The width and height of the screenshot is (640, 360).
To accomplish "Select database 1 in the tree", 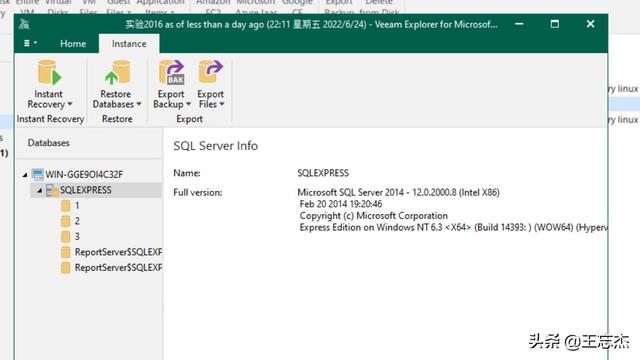I will point(70,205).
